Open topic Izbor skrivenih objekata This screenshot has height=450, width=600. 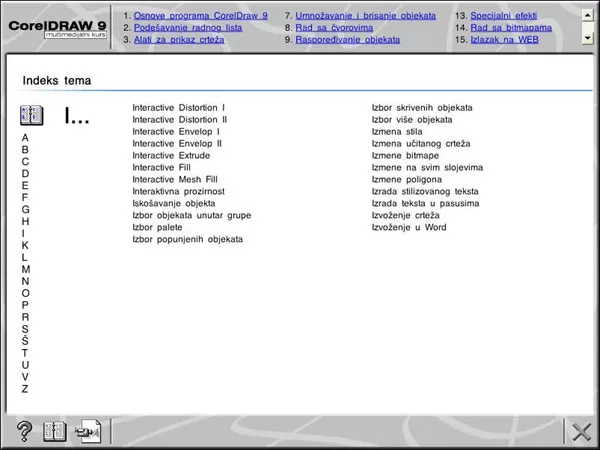click(x=422, y=108)
